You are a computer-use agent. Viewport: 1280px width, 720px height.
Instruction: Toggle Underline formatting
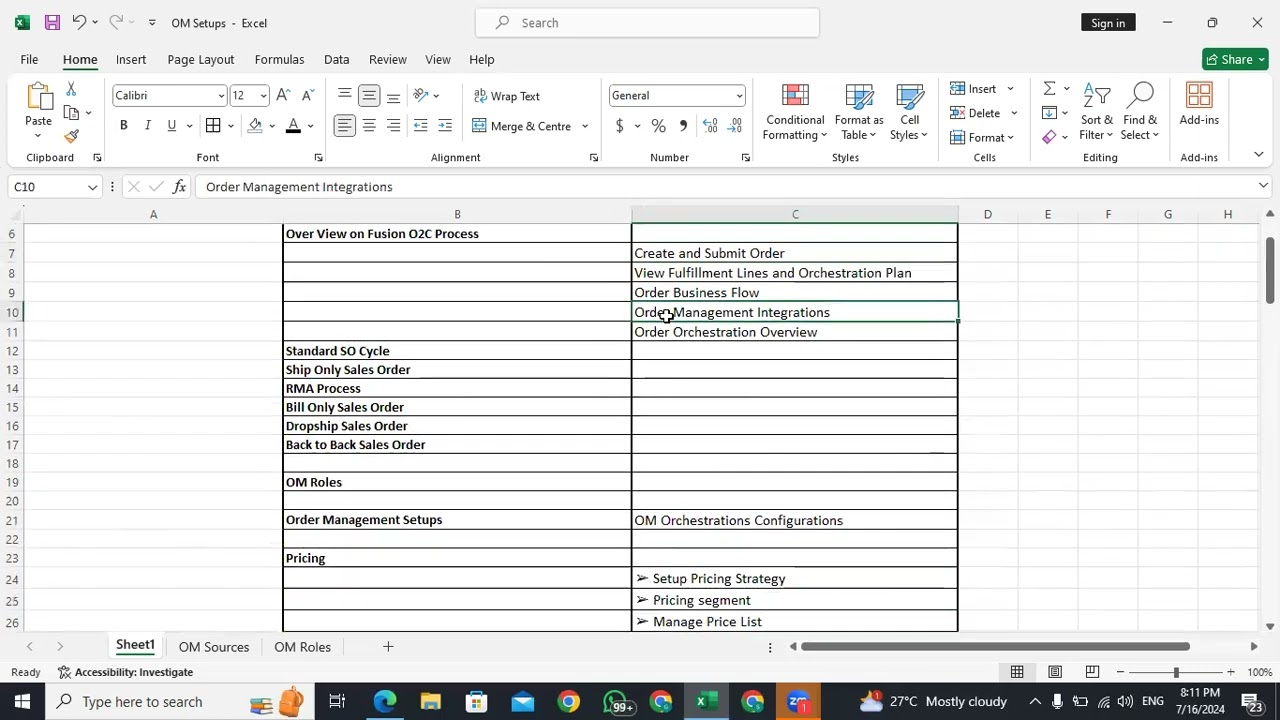coord(171,126)
